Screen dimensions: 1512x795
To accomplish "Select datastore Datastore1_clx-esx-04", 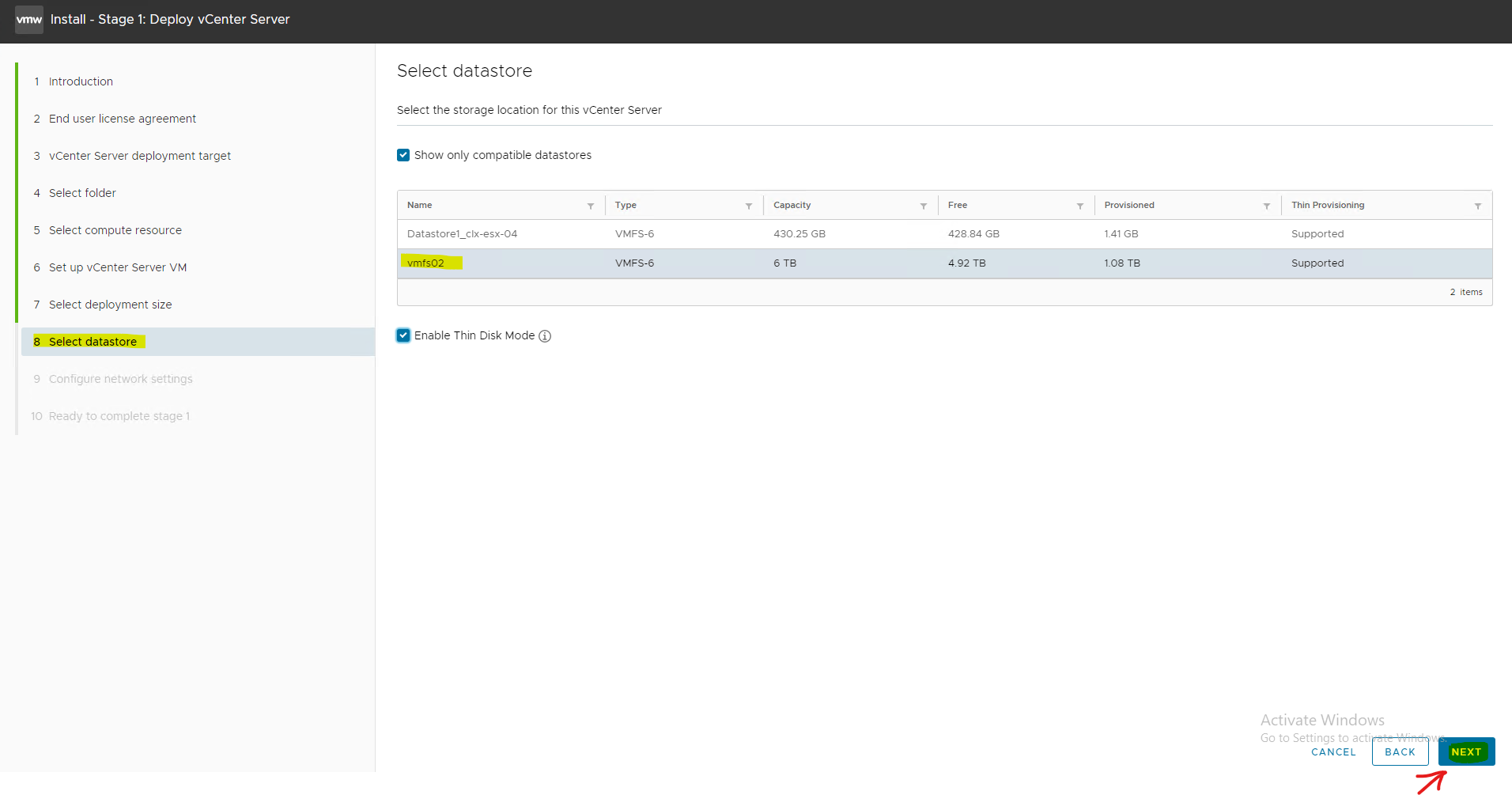I will [x=462, y=234].
